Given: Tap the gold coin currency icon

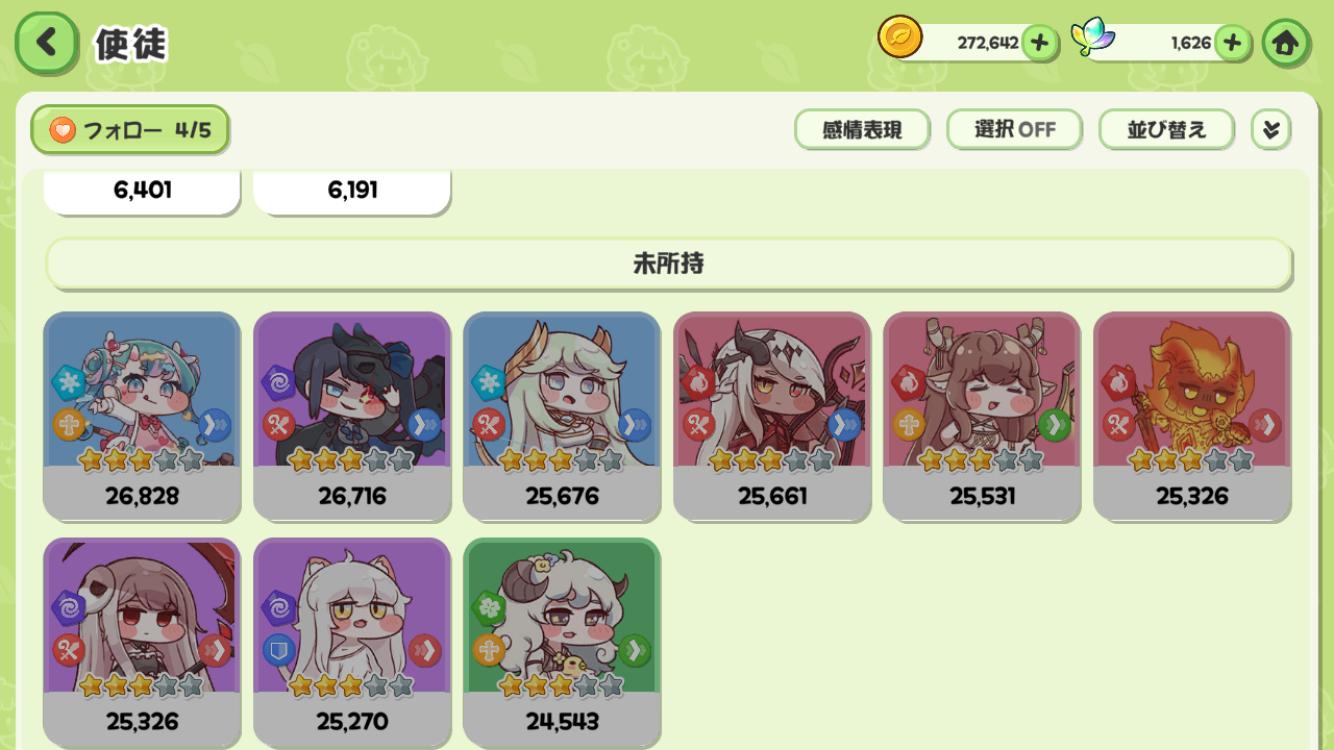Looking at the screenshot, I should 900,38.
